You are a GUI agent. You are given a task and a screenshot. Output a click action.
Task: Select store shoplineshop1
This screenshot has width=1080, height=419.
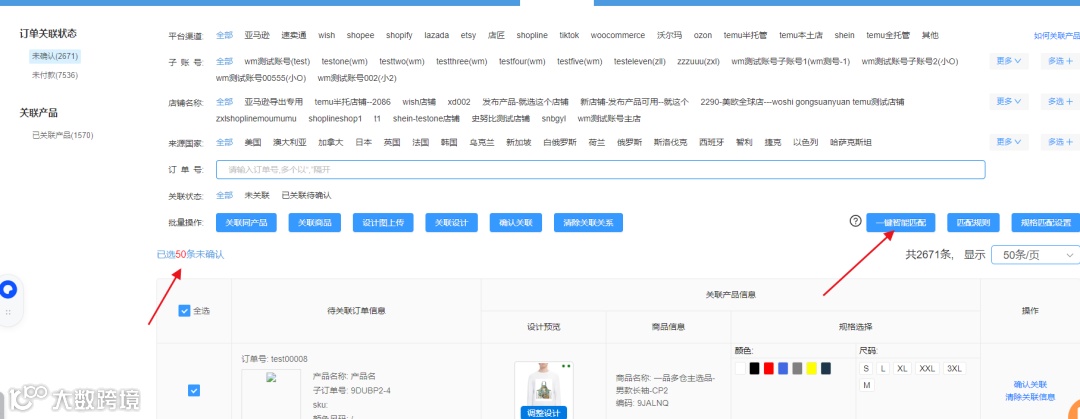click(x=335, y=119)
